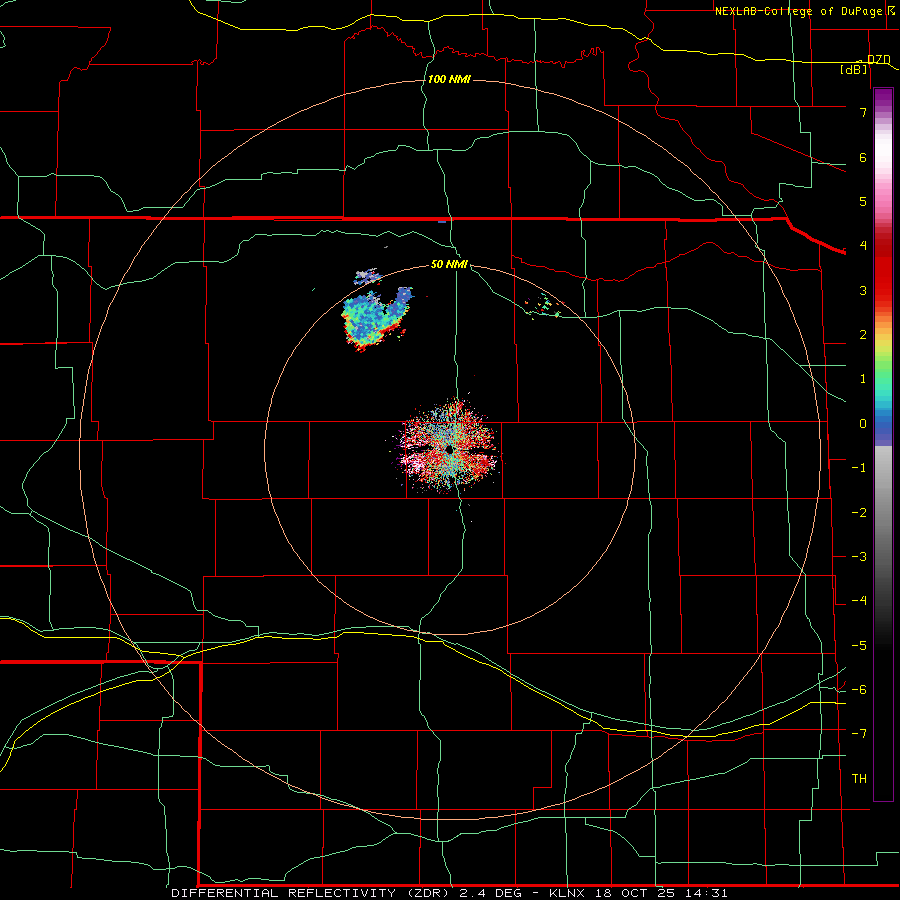Click the 0 value on the dB scale

pyautogui.click(x=863, y=424)
